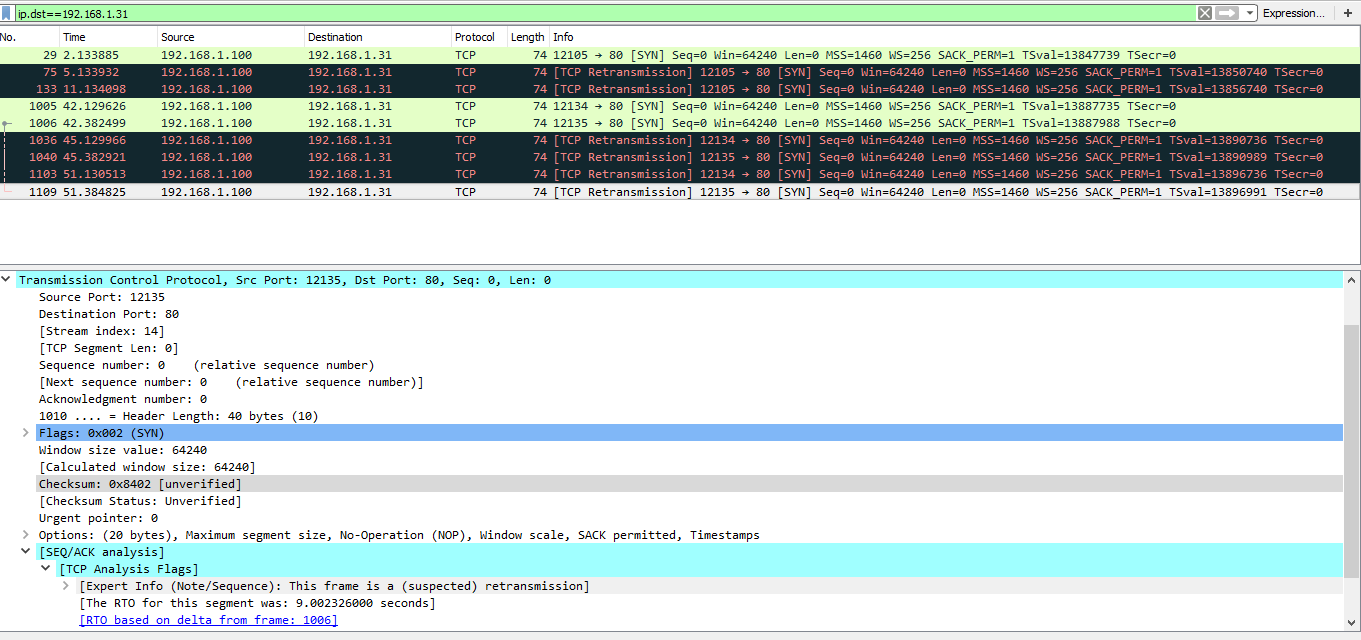Add a filter button with plus icon

pyautogui.click(x=1347, y=13)
